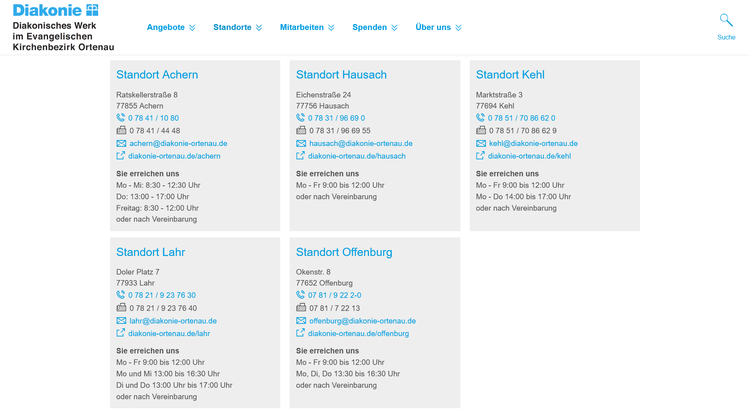Viewport: 750px width, 413px height.
Task: Expand the Mitarbeiten menu chevron
Action: [331, 28]
